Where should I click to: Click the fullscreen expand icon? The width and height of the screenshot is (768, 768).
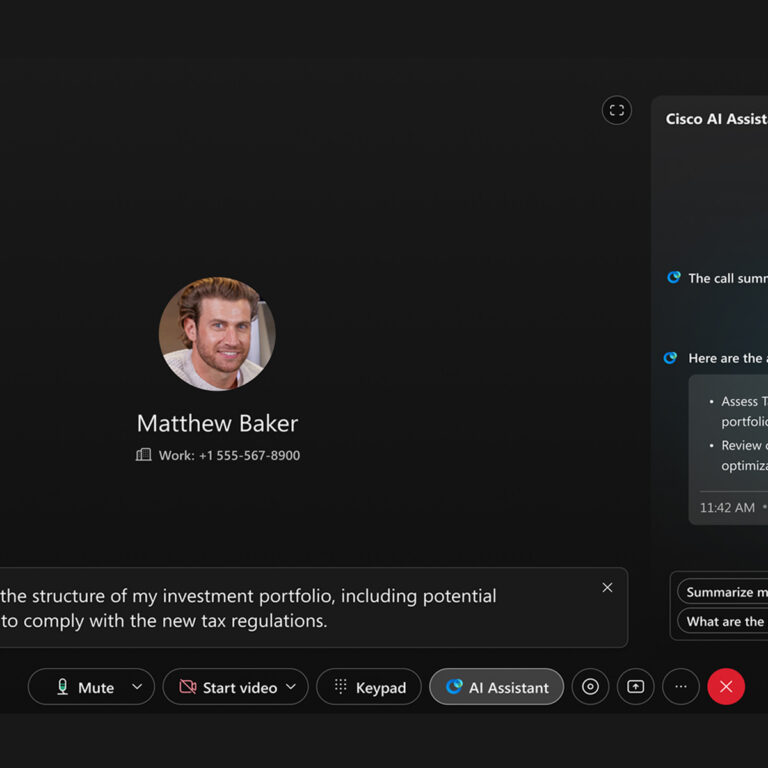617,110
